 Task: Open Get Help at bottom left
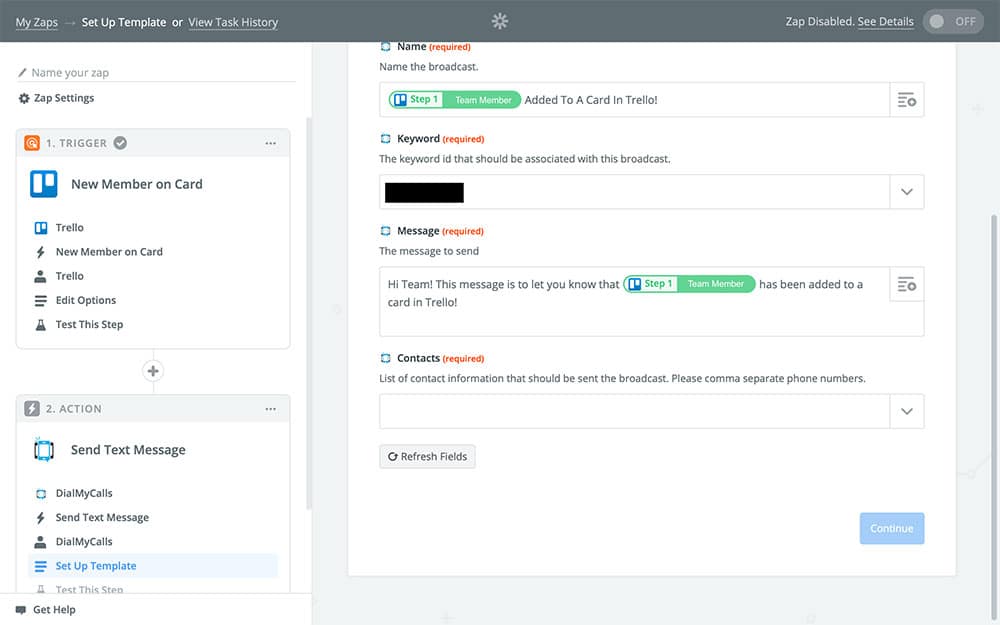(x=53, y=609)
